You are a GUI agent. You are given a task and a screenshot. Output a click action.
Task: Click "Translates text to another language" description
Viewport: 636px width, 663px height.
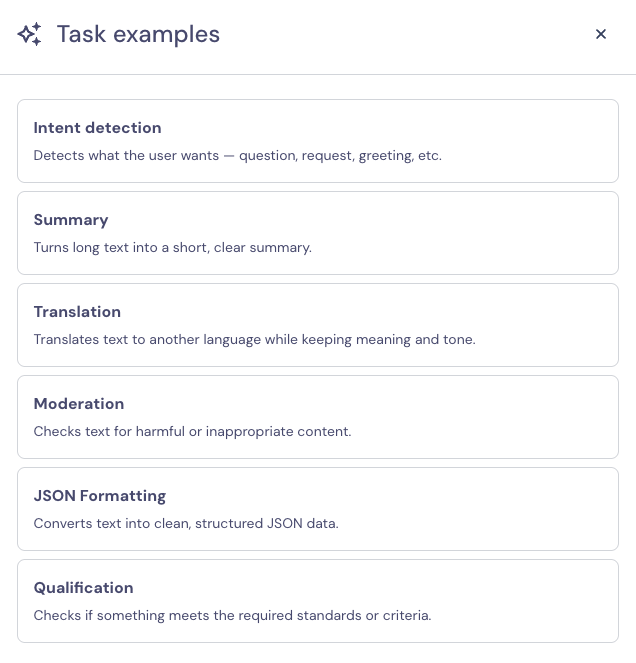coord(254,340)
